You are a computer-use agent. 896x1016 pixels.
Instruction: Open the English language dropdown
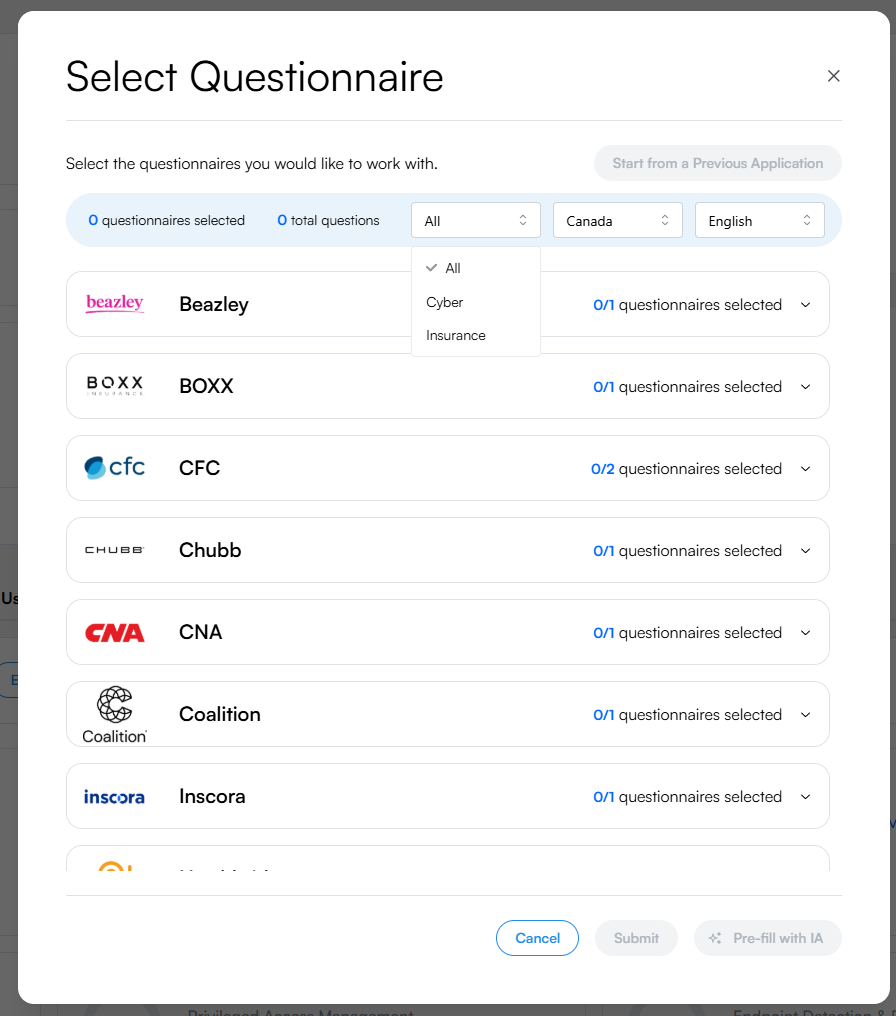pos(759,220)
